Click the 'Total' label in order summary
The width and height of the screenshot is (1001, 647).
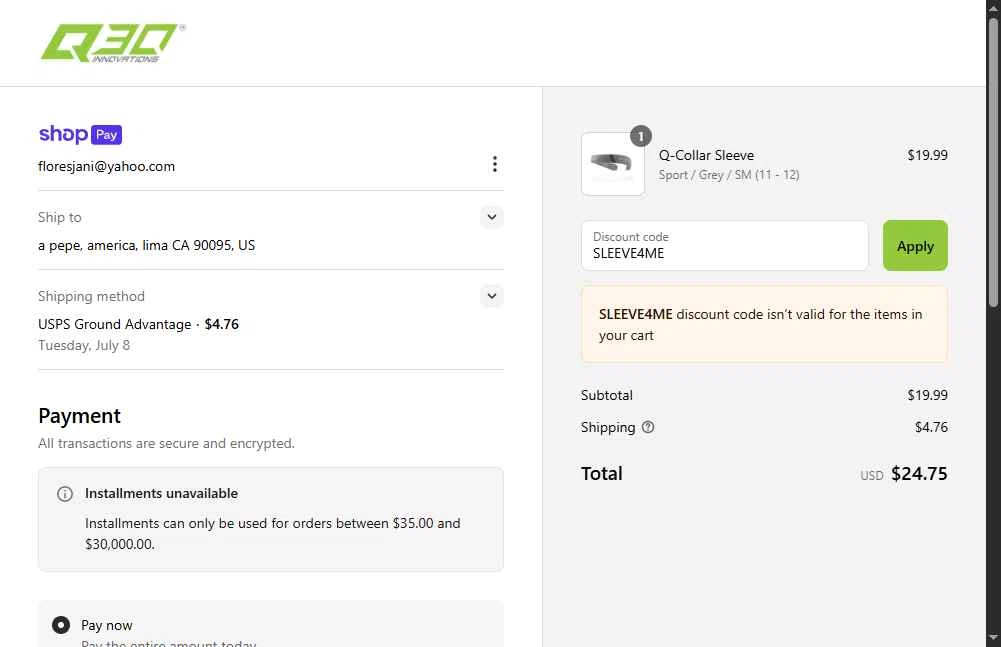pyautogui.click(x=601, y=474)
